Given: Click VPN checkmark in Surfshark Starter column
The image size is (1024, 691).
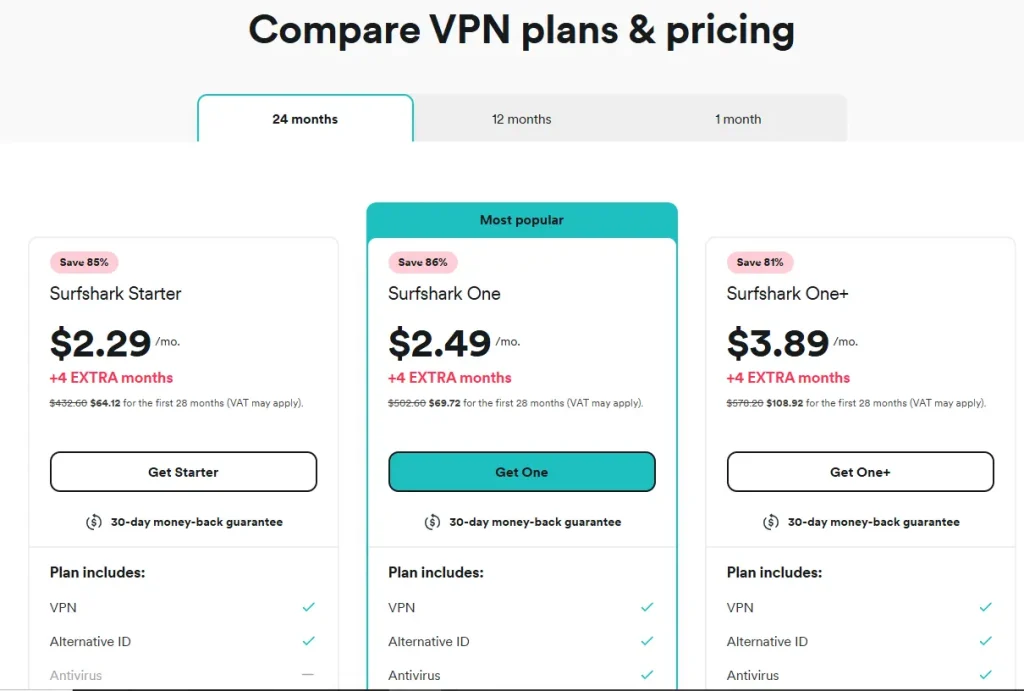Looking at the screenshot, I should point(309,607).
